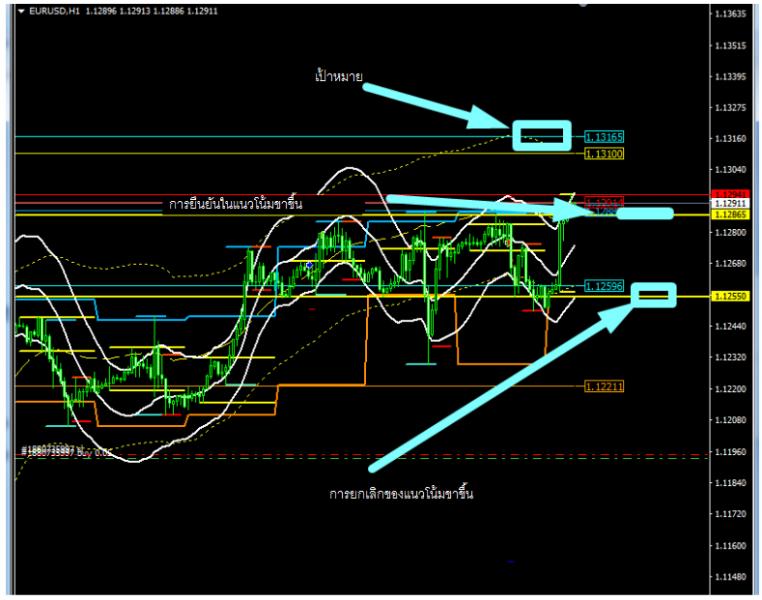This screenshot has height=600, width=762.
Task: Click the yellow 1.12550 price tag on axis
Action: pos(730,296)
